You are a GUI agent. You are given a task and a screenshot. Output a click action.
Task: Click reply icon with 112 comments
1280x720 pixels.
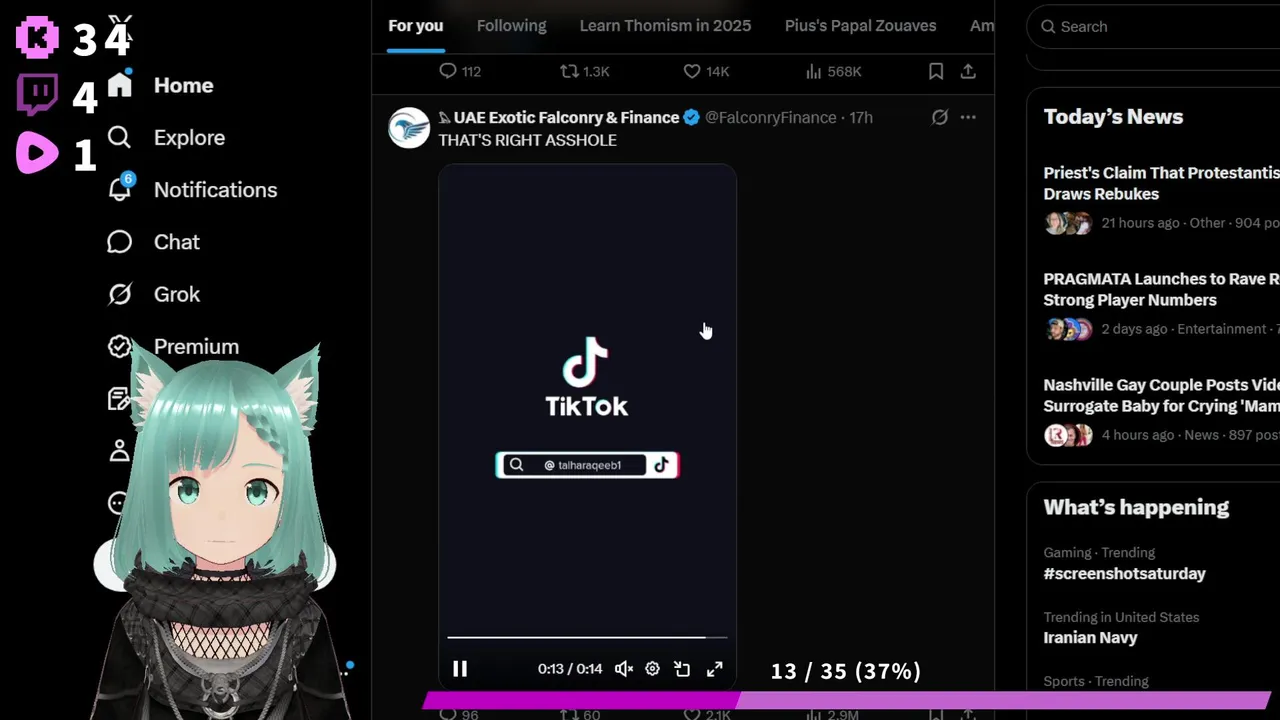coord(448,71)
